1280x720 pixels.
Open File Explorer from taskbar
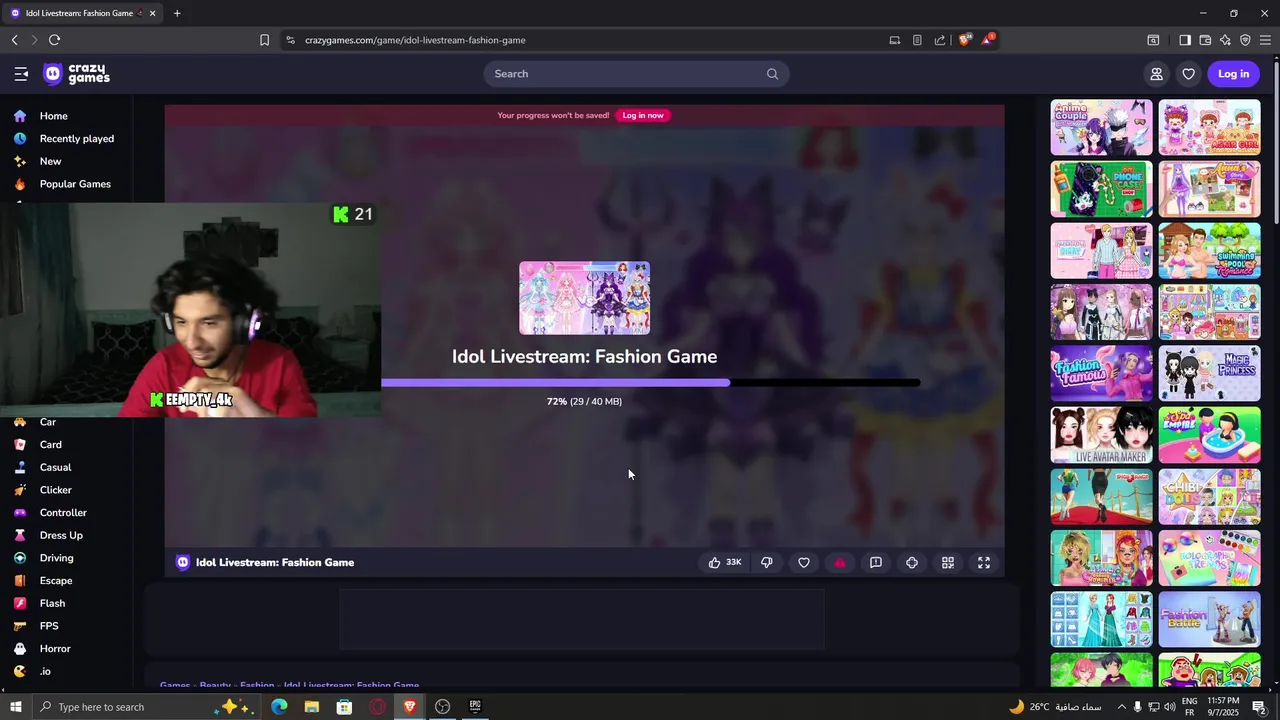pos(312,707)
